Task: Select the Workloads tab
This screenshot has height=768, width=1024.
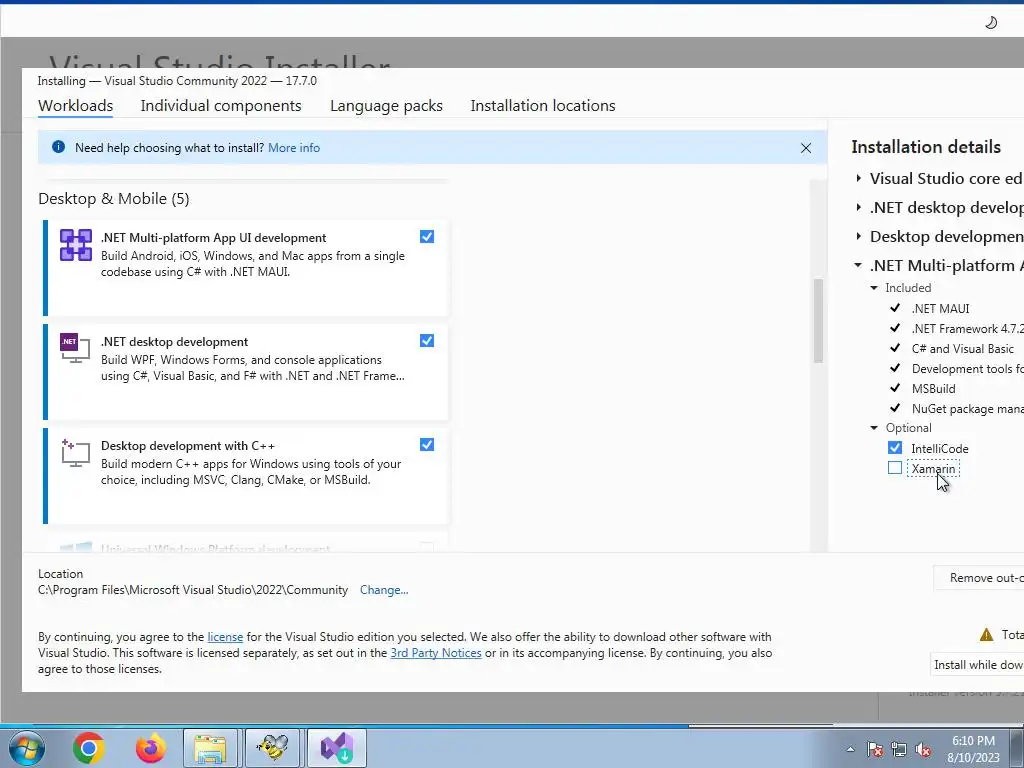Action: [76, 105]
